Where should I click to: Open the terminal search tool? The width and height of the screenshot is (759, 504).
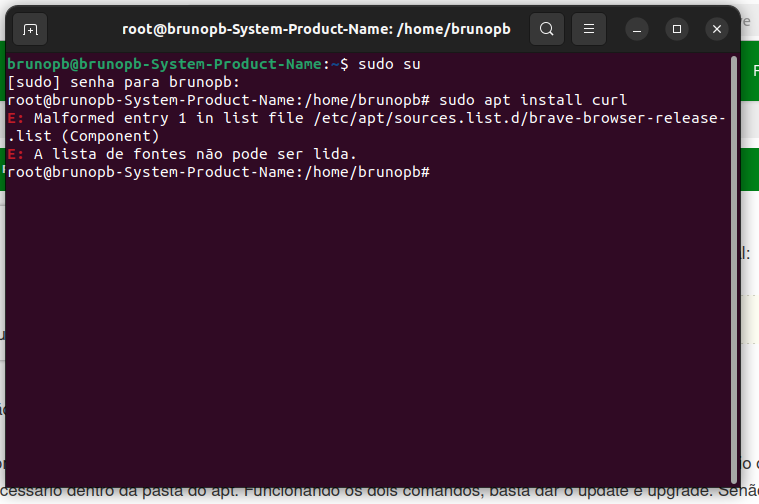pos(546,29)
